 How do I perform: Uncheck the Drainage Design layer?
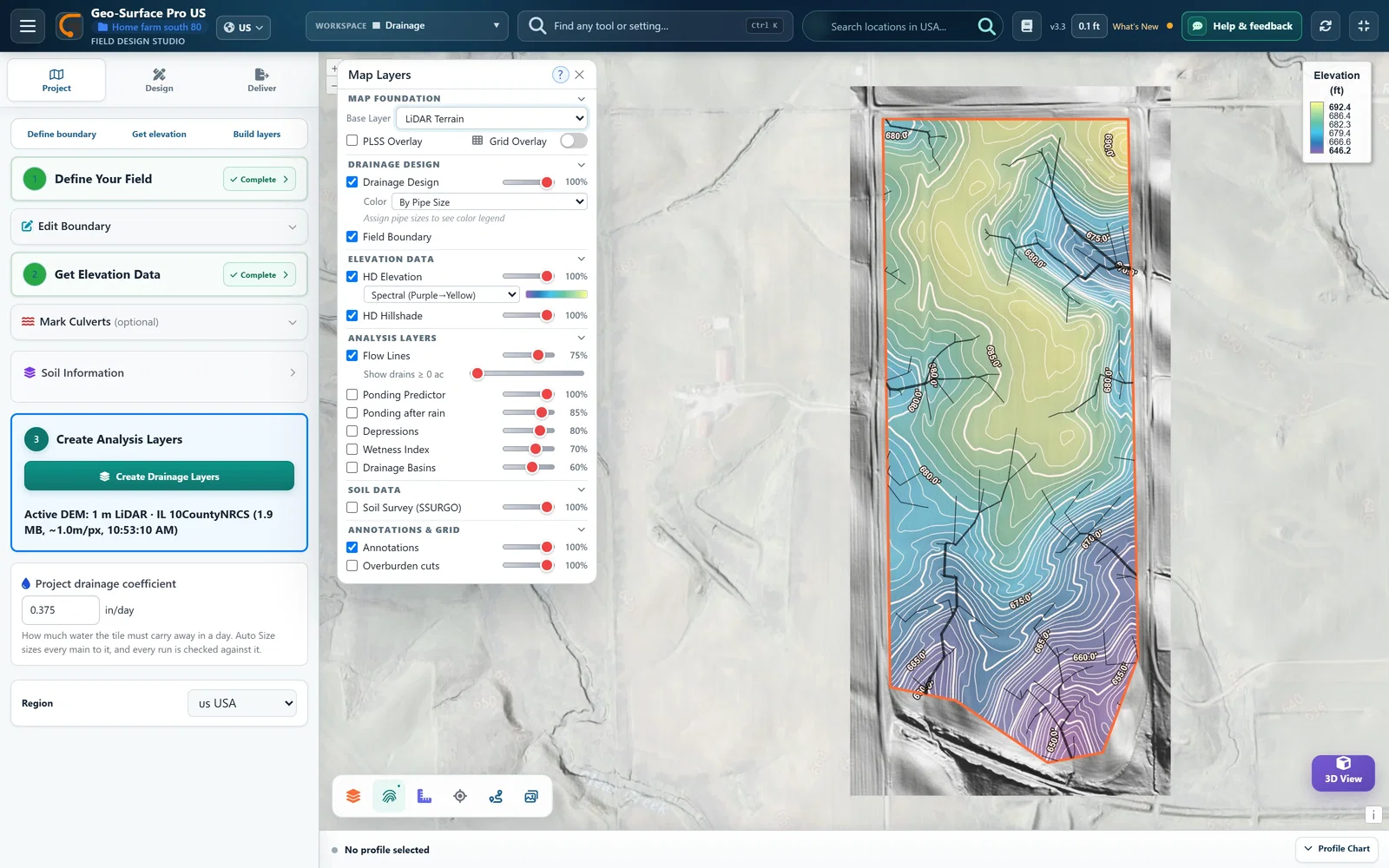[x=352, y=182]
